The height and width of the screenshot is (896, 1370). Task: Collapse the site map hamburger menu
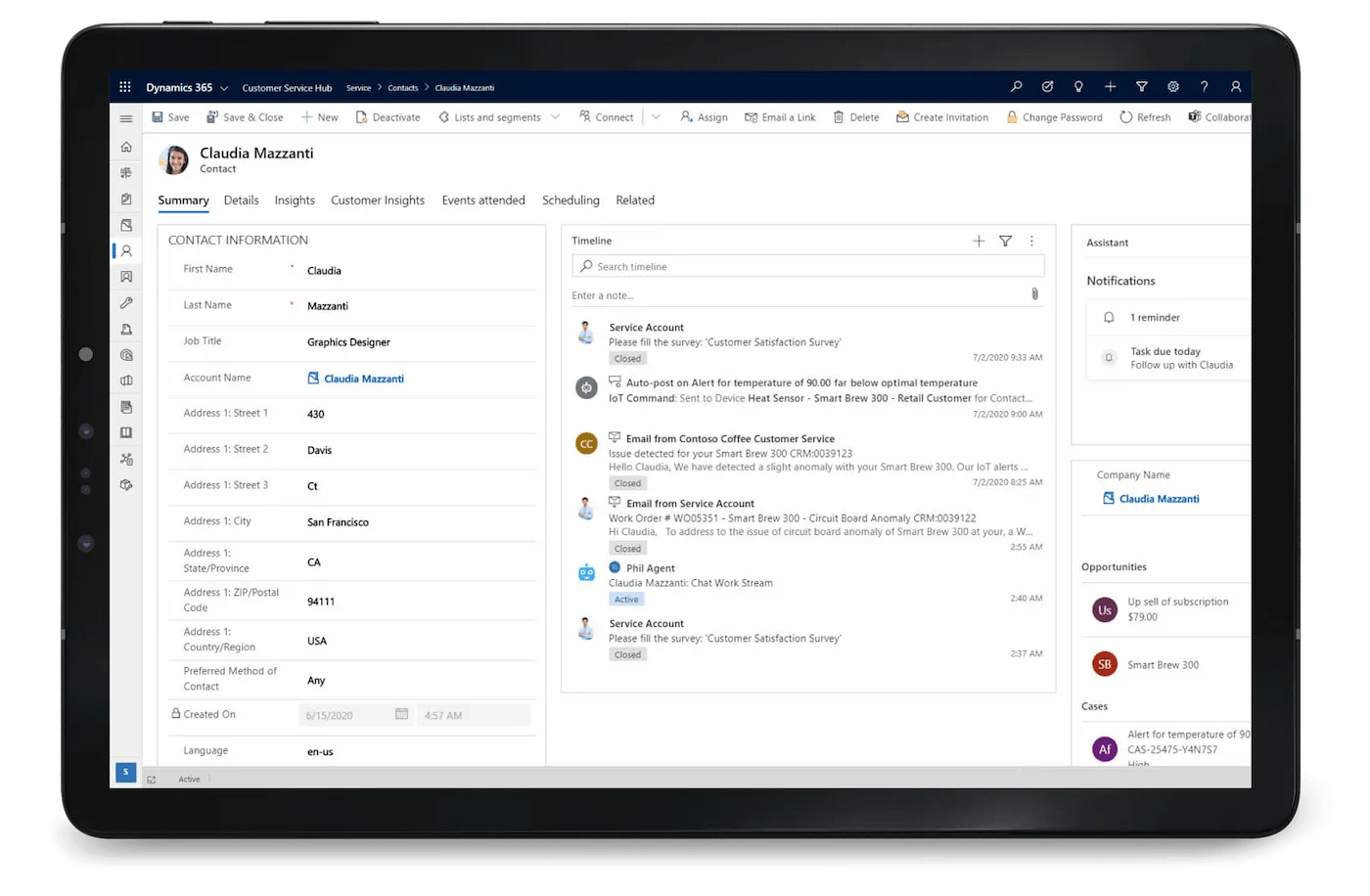[126, 118]
